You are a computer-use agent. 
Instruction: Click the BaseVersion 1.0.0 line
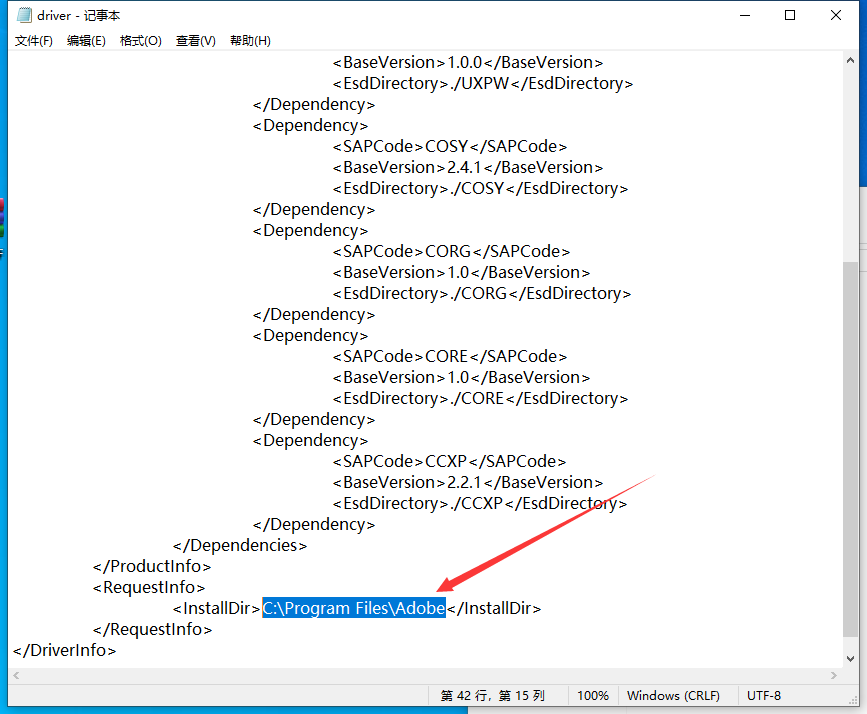tap(468, 62)
